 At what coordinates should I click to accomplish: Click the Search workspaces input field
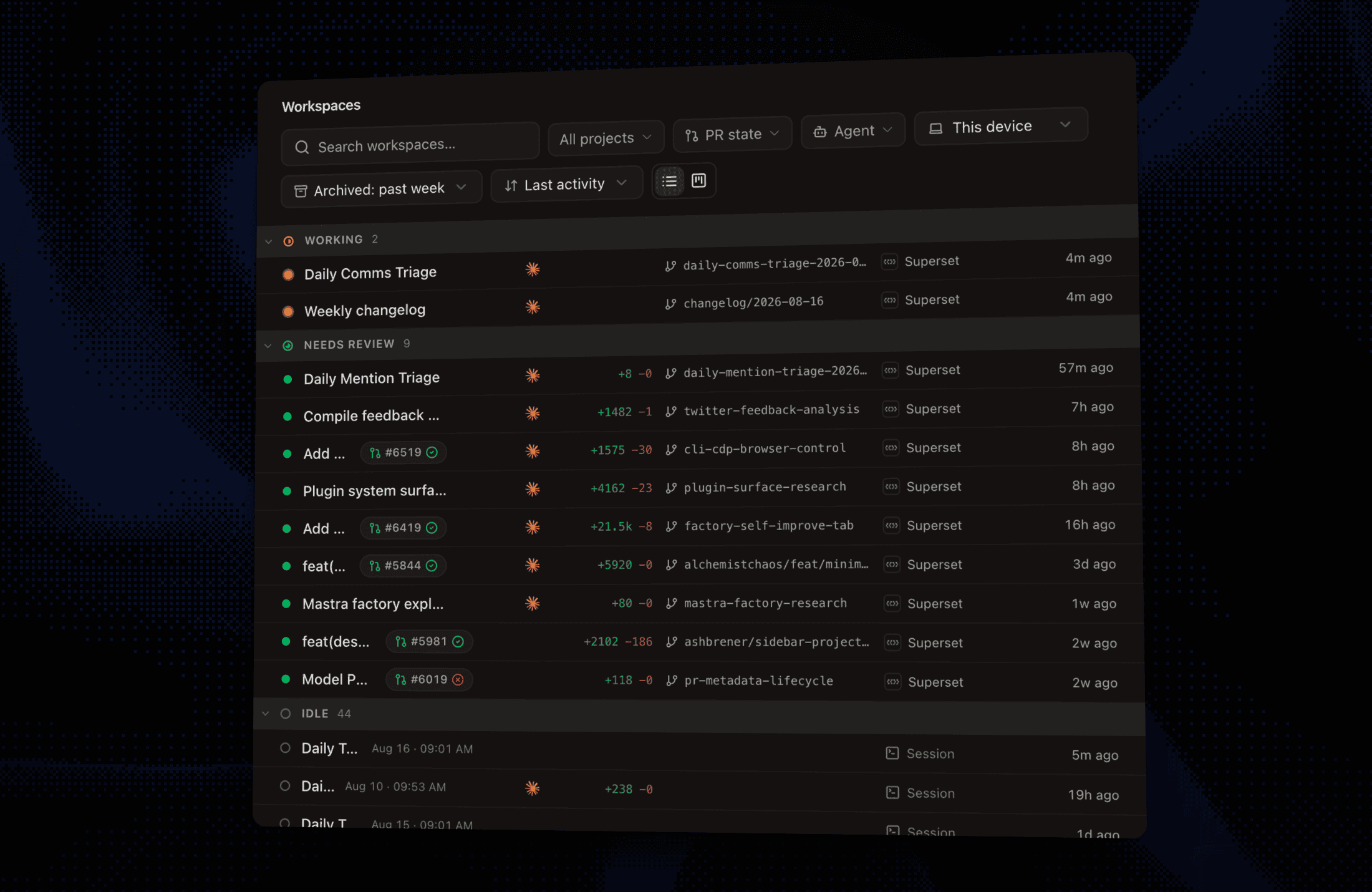[410, 145]
